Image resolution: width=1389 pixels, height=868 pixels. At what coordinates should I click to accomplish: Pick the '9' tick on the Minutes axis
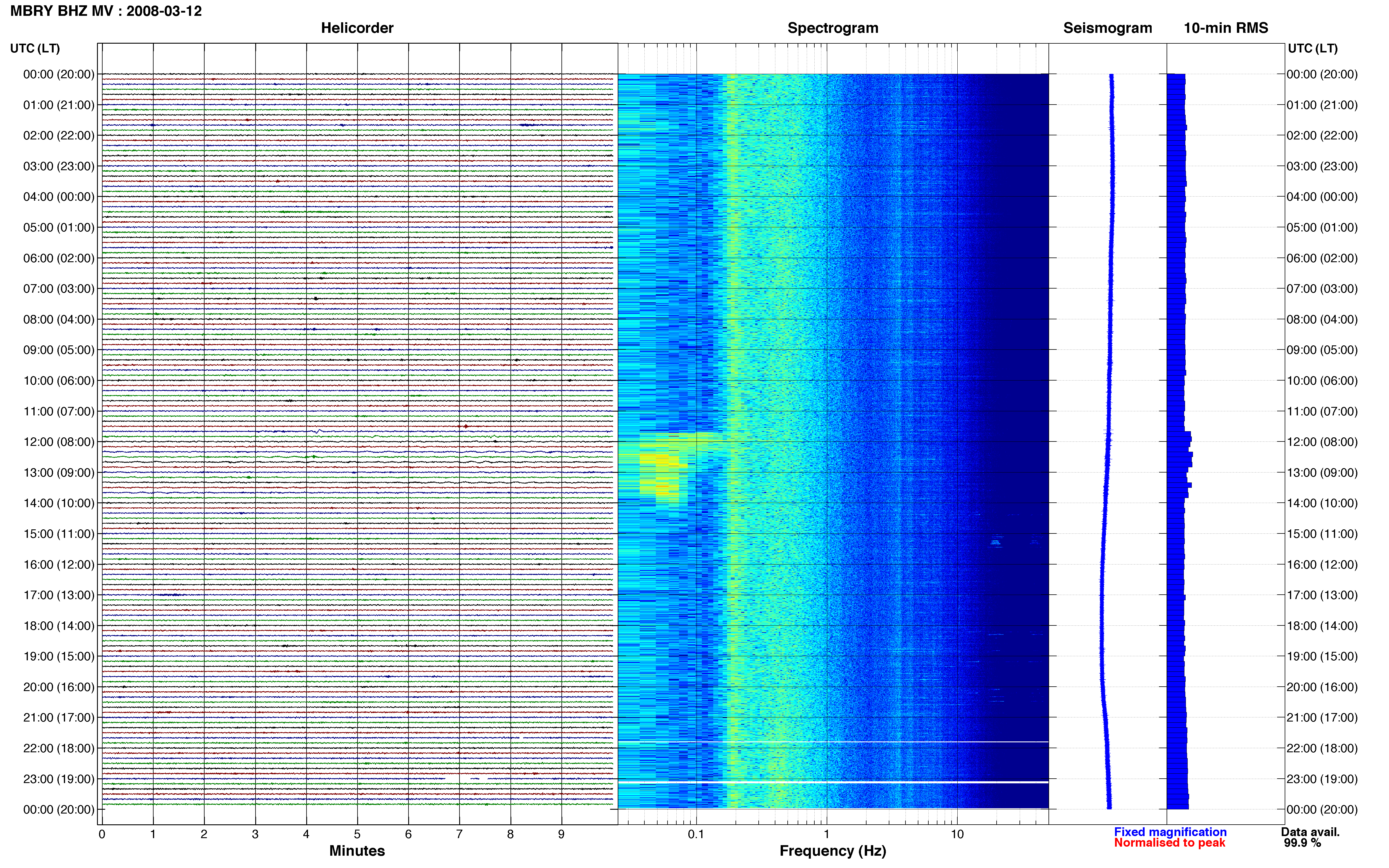click(x=561, y=834)
